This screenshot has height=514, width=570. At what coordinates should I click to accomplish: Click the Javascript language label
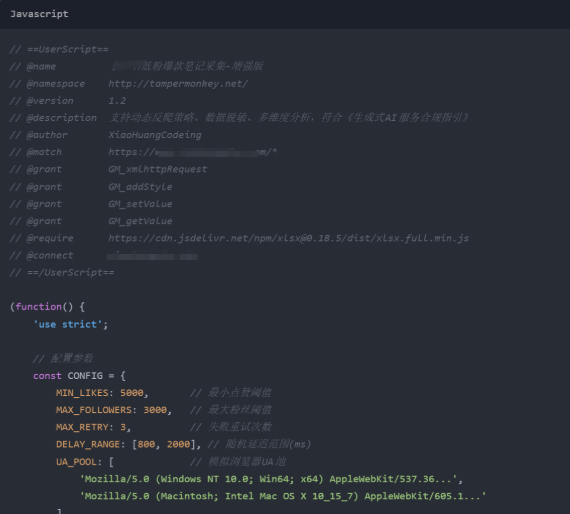(x=39, y=14)
